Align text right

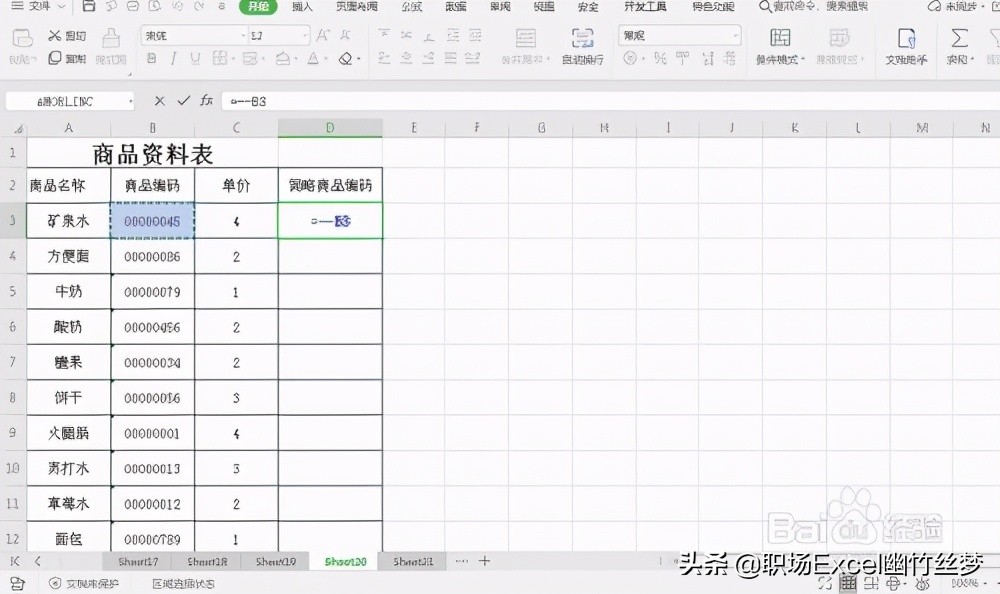pyautogui.click(x=429, y=59)
